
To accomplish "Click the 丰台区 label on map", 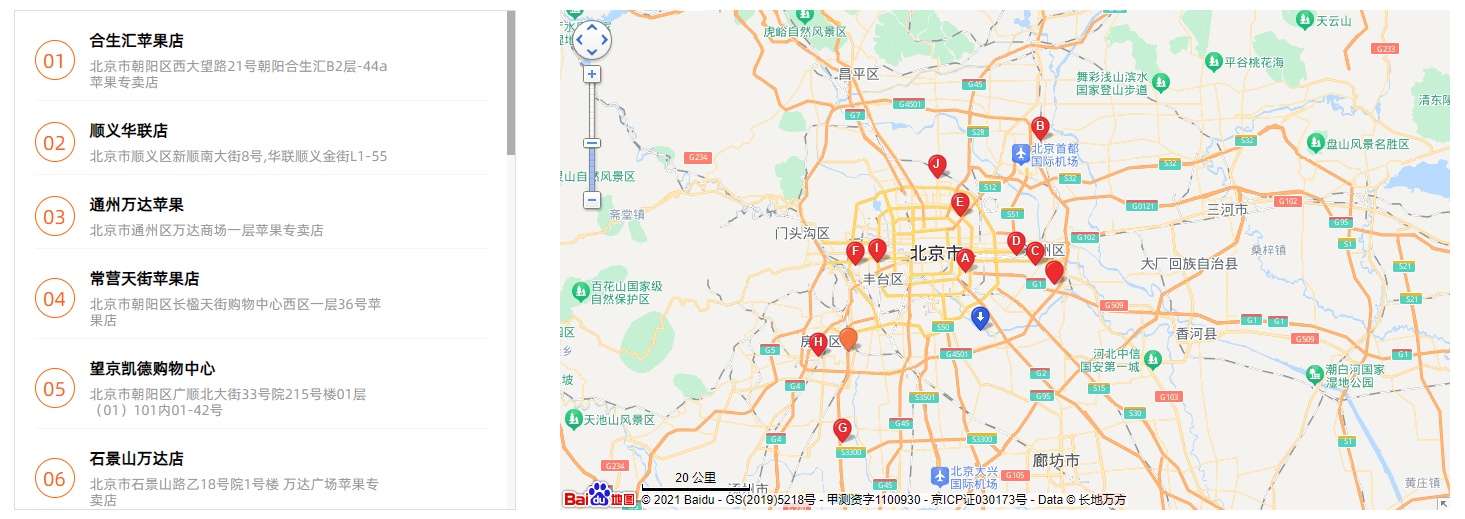I will coord(883,279).
